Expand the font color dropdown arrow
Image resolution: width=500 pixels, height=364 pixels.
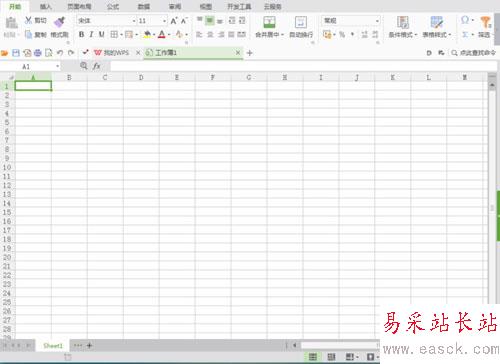tap(169, 34)
